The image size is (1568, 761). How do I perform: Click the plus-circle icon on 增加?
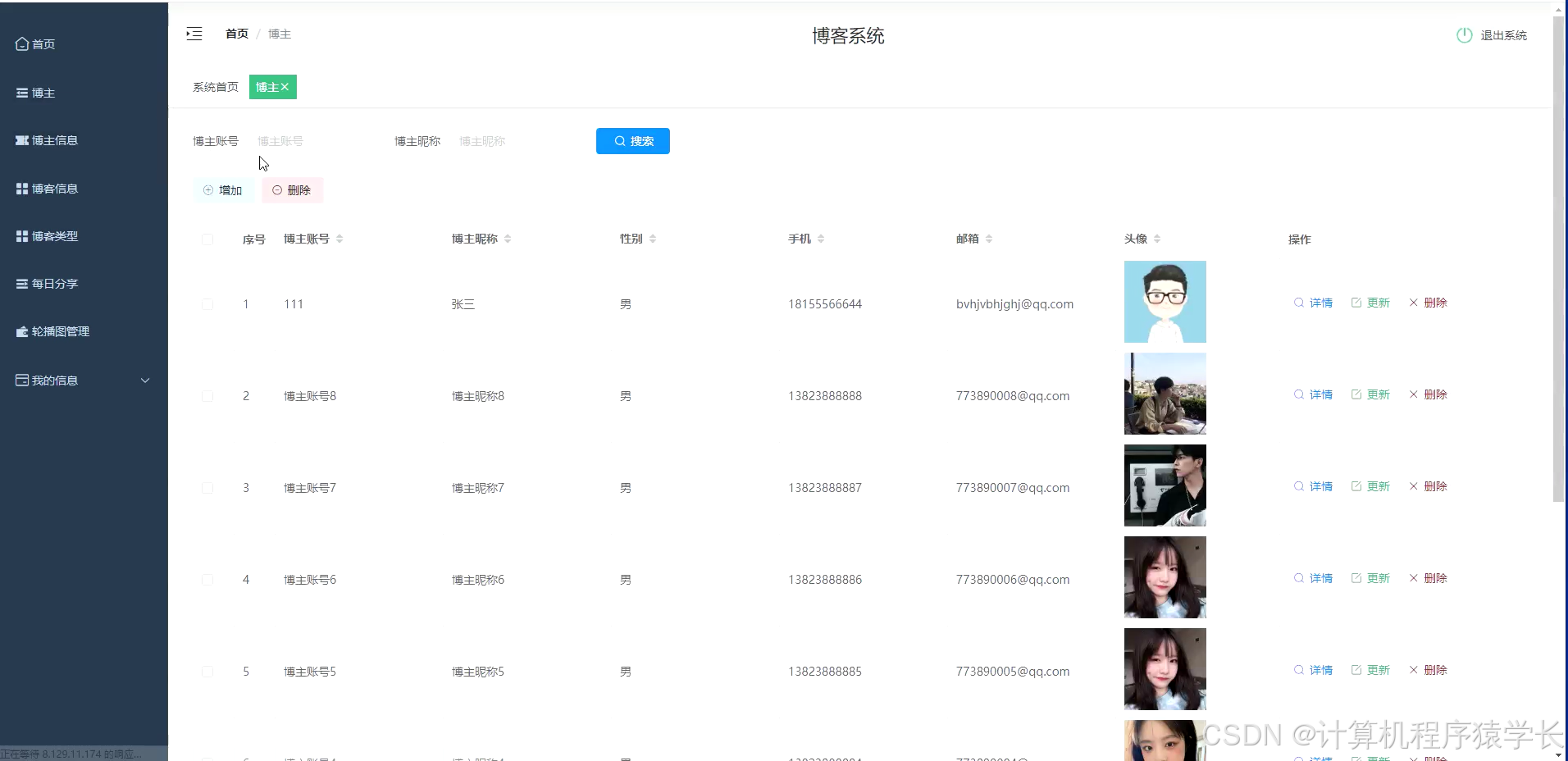(x=208, y=190)
